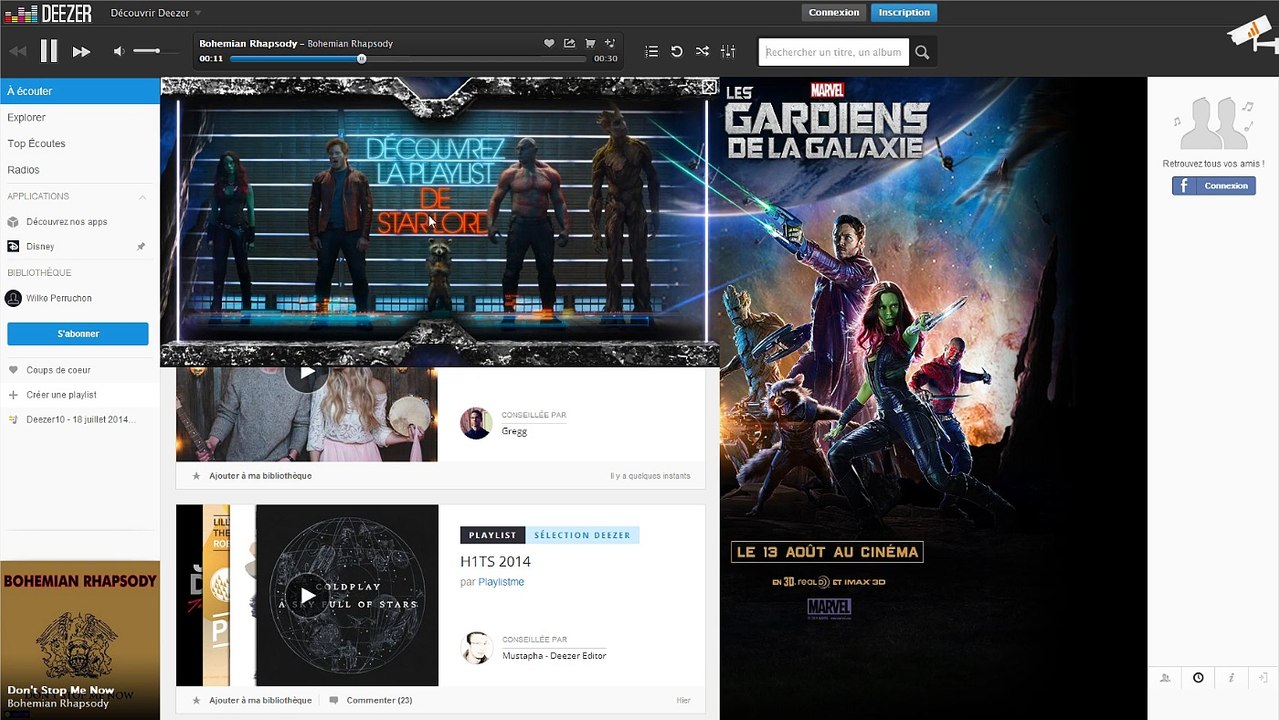This screenshot has width=1279, height=720.
Task: Share the current track
Action: tap(569, 43)
